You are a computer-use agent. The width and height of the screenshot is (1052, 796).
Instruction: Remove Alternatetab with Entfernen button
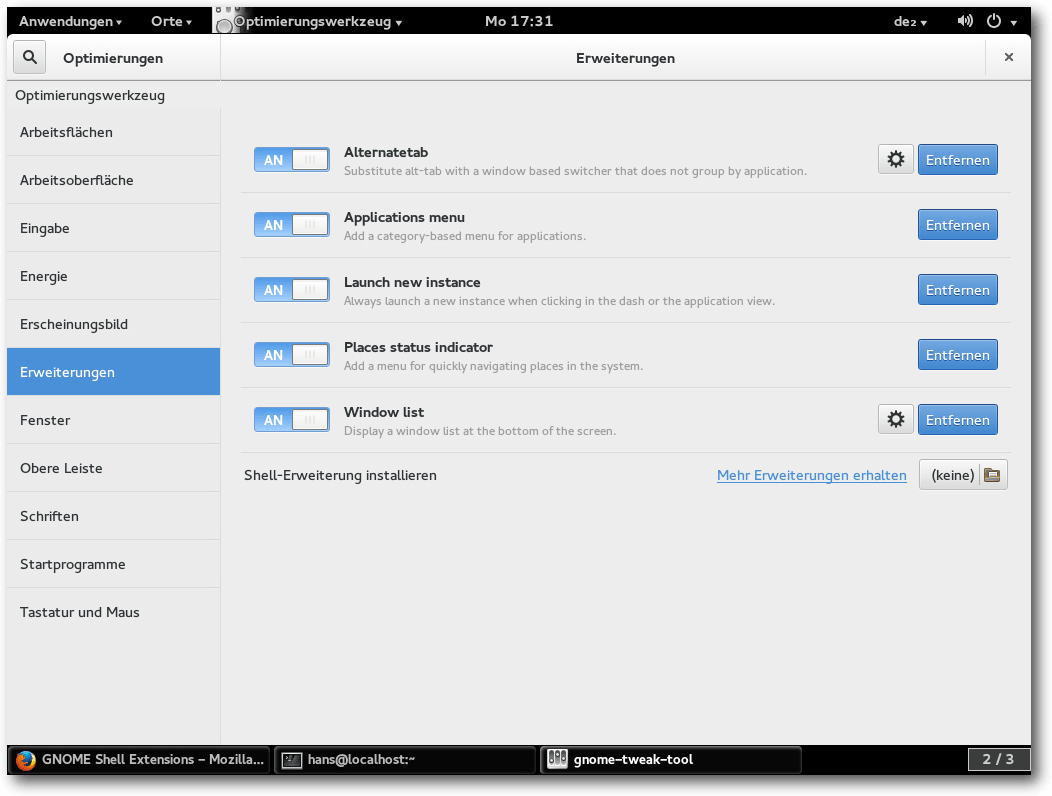click(957, 160)
